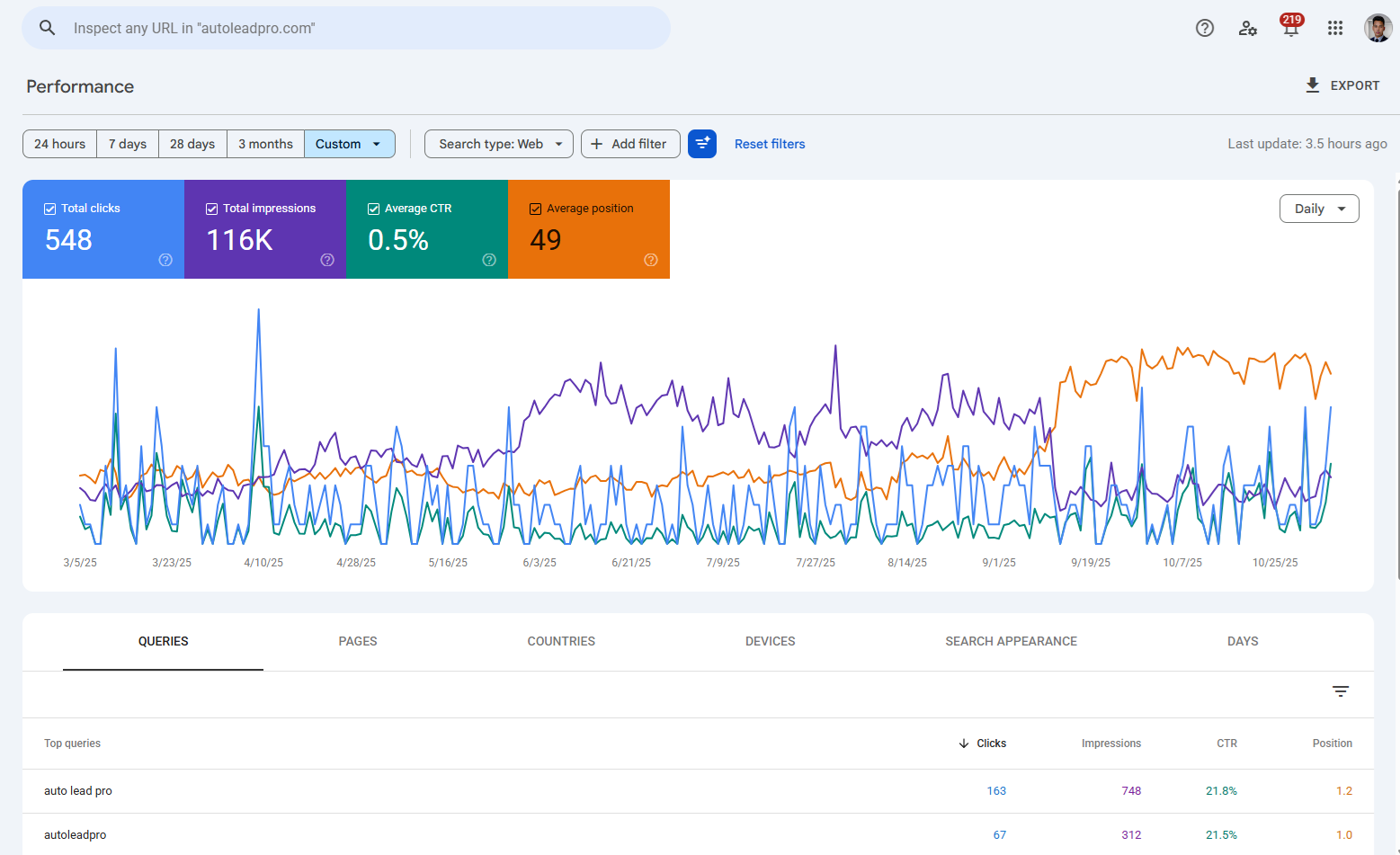Viewport: 1400px width, 855px height.
Task: Click the 'auto lead pro' query row
Action: tap(698, 791)
